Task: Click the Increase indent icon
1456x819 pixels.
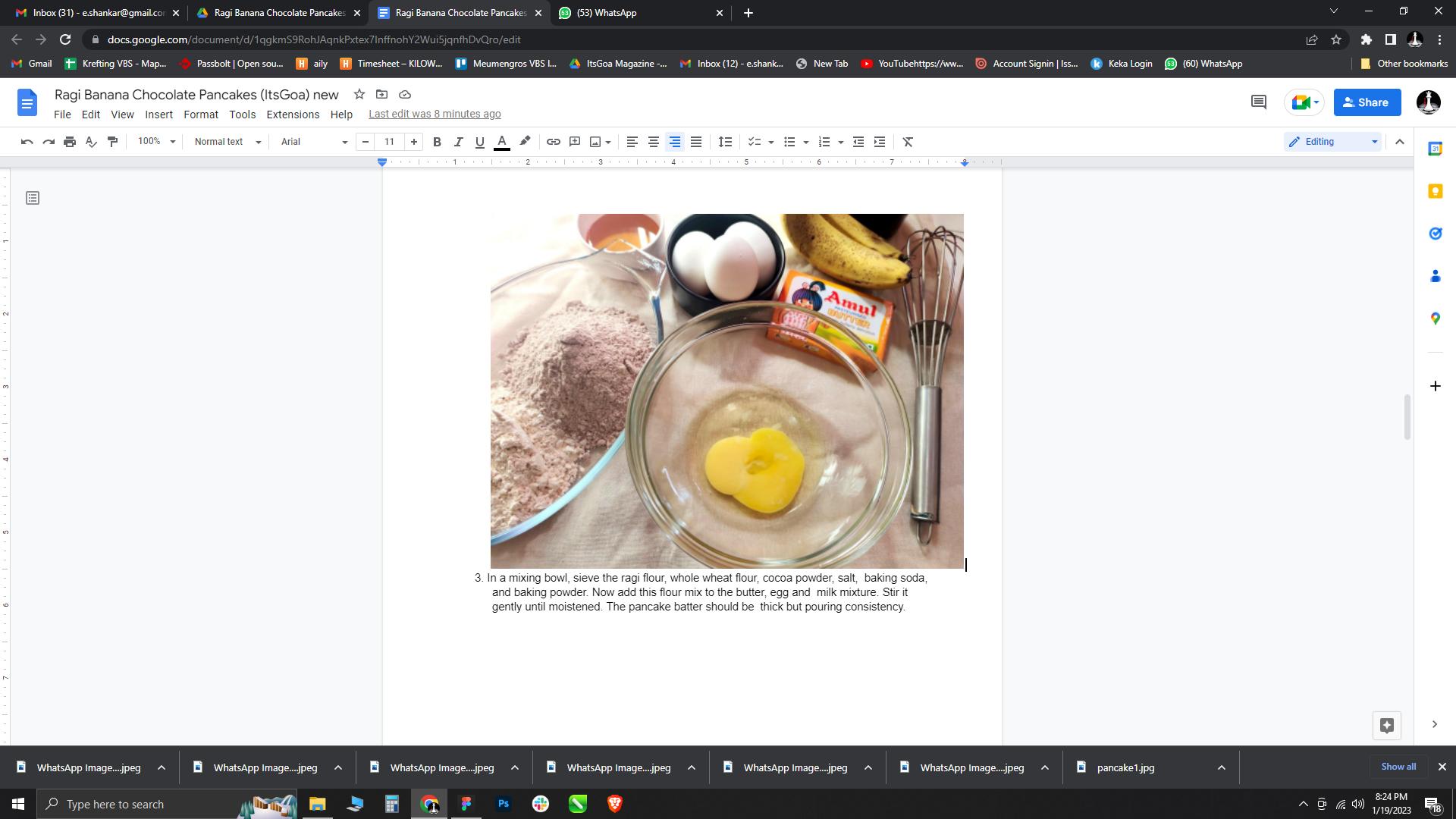Action: [880, 142]
